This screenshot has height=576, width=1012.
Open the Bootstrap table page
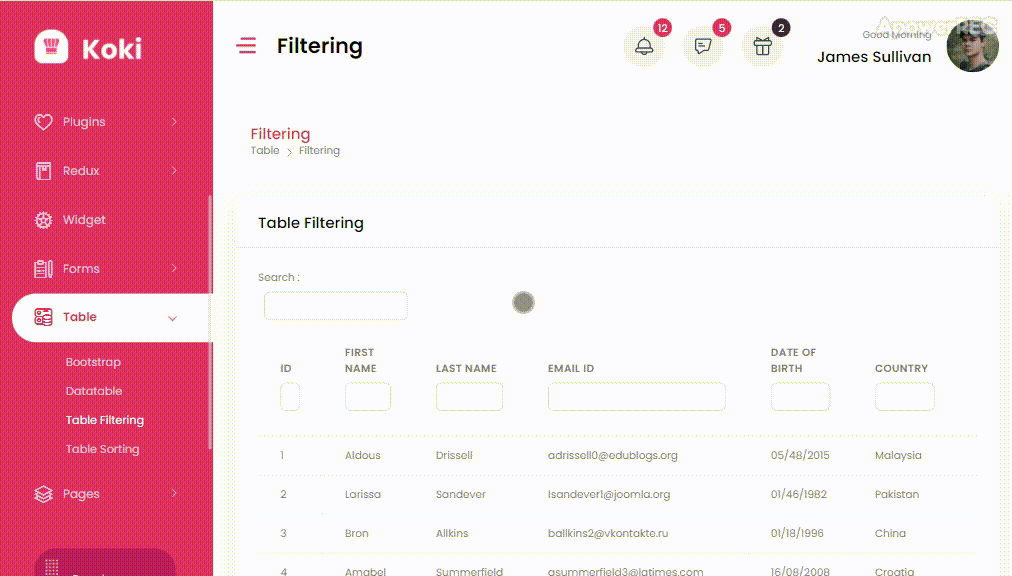pos(93,362)
